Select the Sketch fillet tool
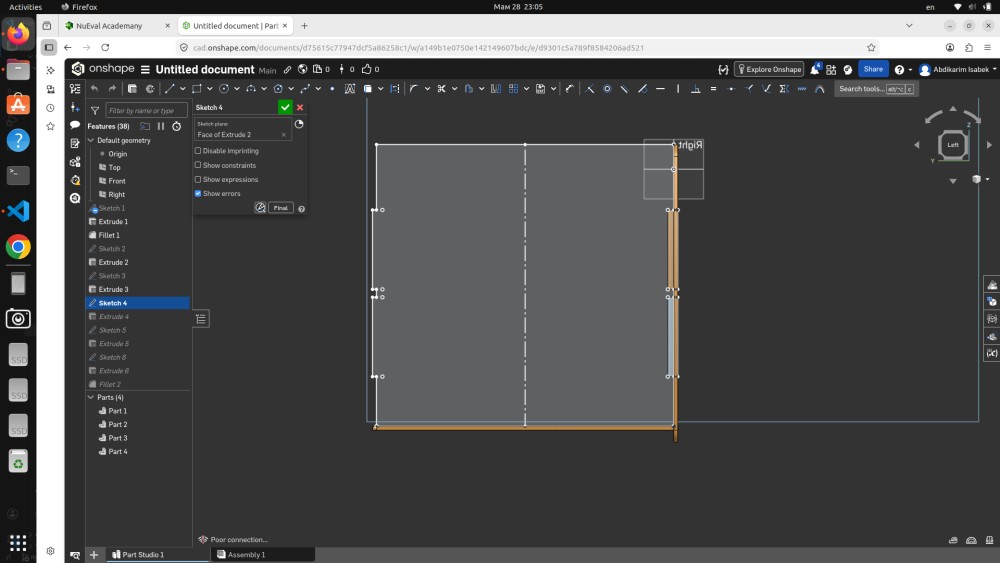Viewport: 1000px width, 563px height. tap(414, 89)
